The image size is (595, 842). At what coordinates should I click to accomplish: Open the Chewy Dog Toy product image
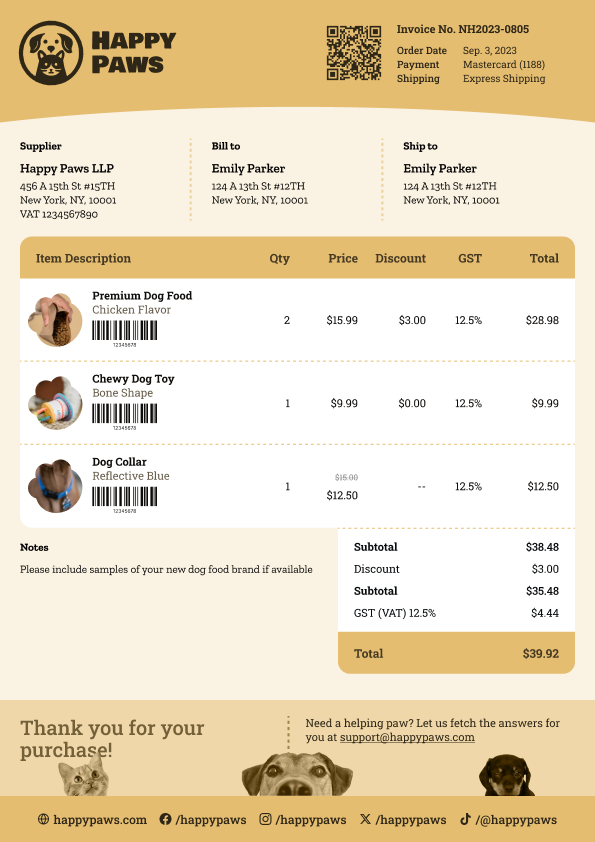pyautogui.click(x=55, y=403)
